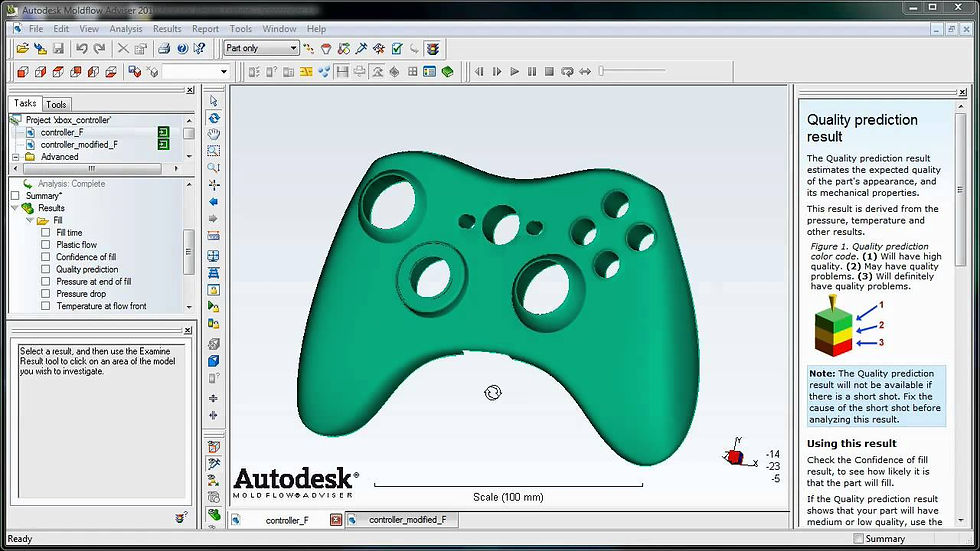Select controller_modified_F study in project tree
This screenshot has width=980, height=551.
tap(79, 144)
